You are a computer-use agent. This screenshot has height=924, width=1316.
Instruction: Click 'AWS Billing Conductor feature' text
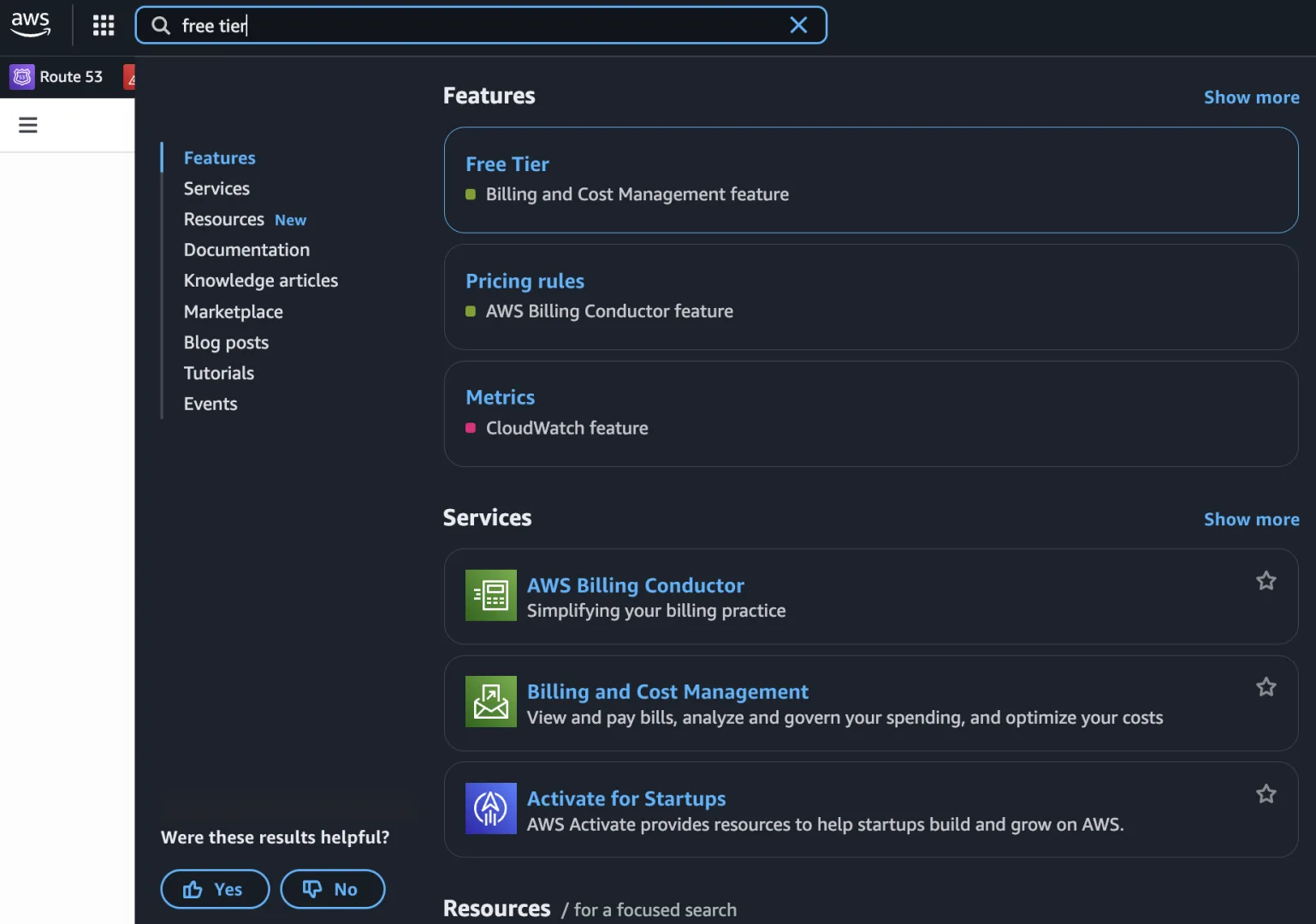point(609,312)
